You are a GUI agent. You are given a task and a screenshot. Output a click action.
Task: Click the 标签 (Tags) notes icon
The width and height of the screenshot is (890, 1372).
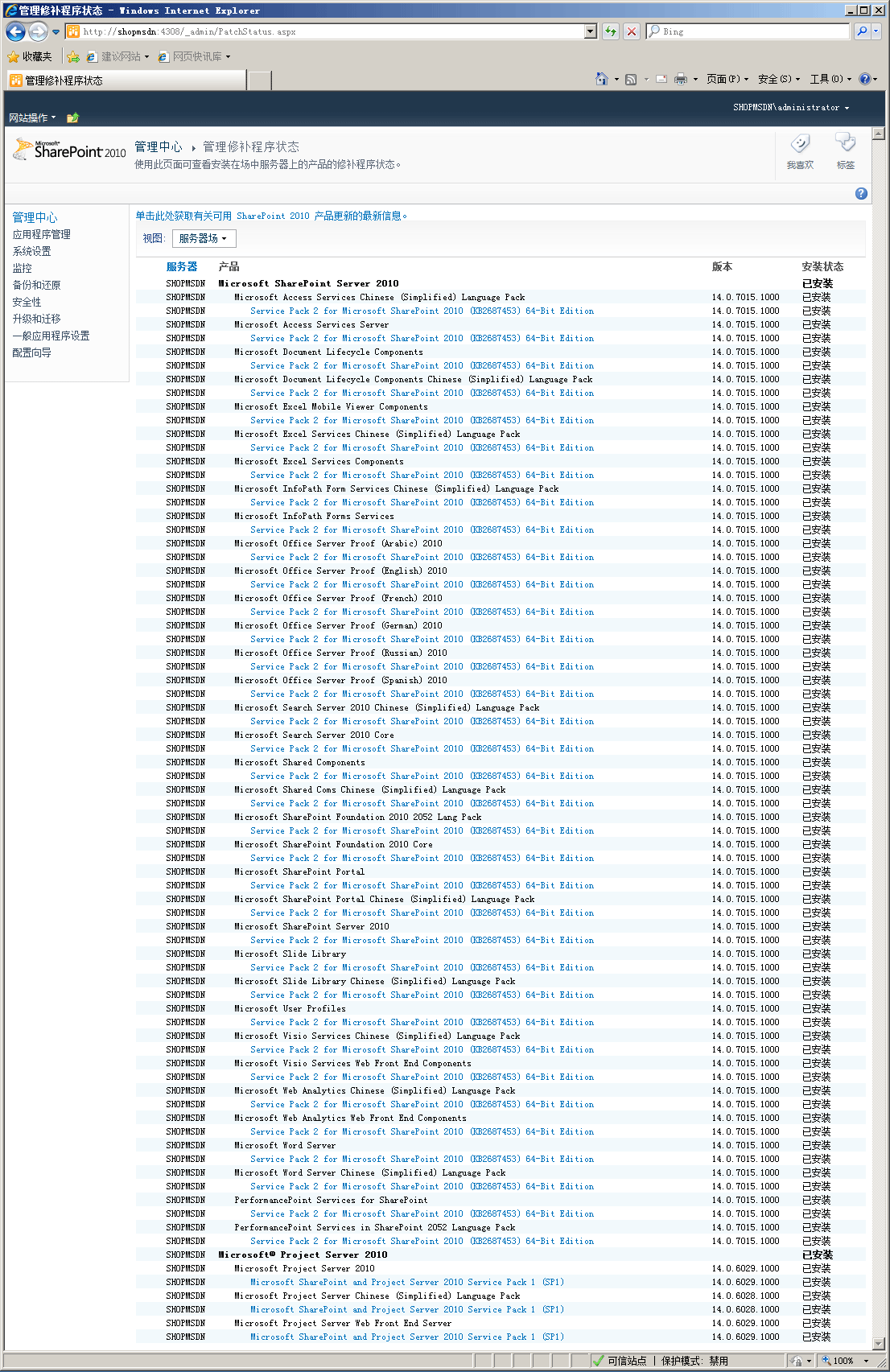click(x=845, y=150)
